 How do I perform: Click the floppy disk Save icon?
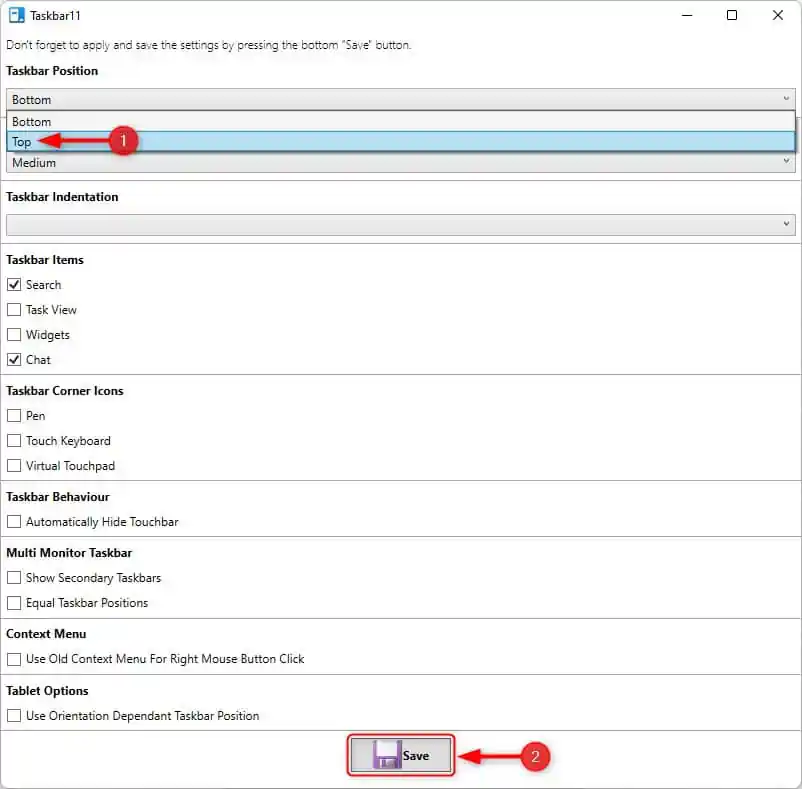[387, 755]
